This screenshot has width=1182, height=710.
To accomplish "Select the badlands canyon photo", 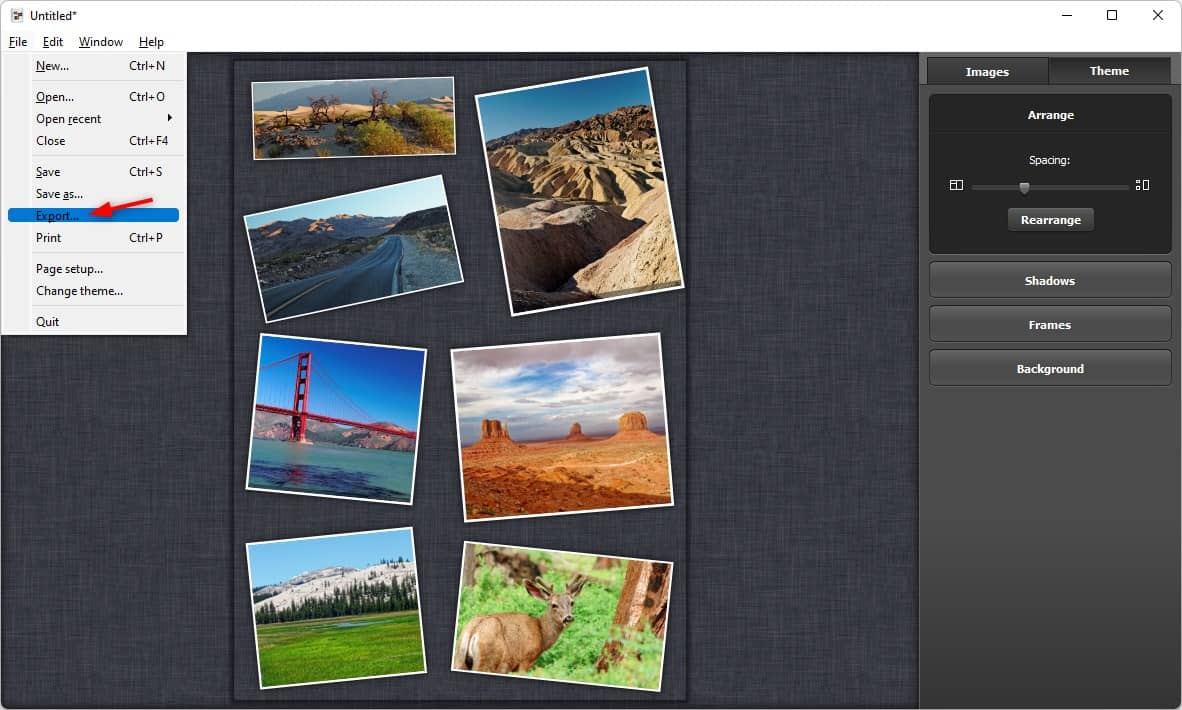I will [x=580, y=191].
